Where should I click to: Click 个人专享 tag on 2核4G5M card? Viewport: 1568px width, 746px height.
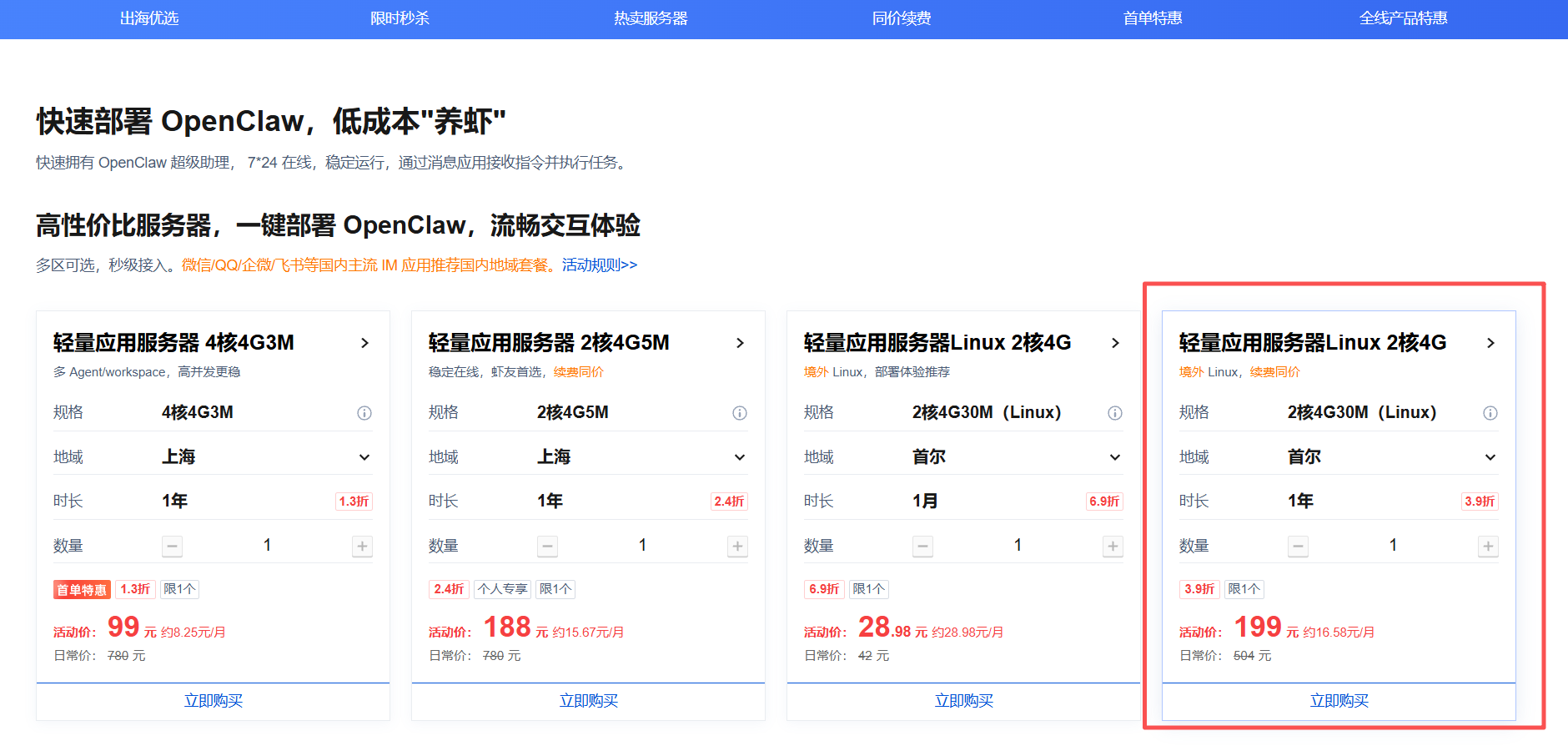[503, 589]
